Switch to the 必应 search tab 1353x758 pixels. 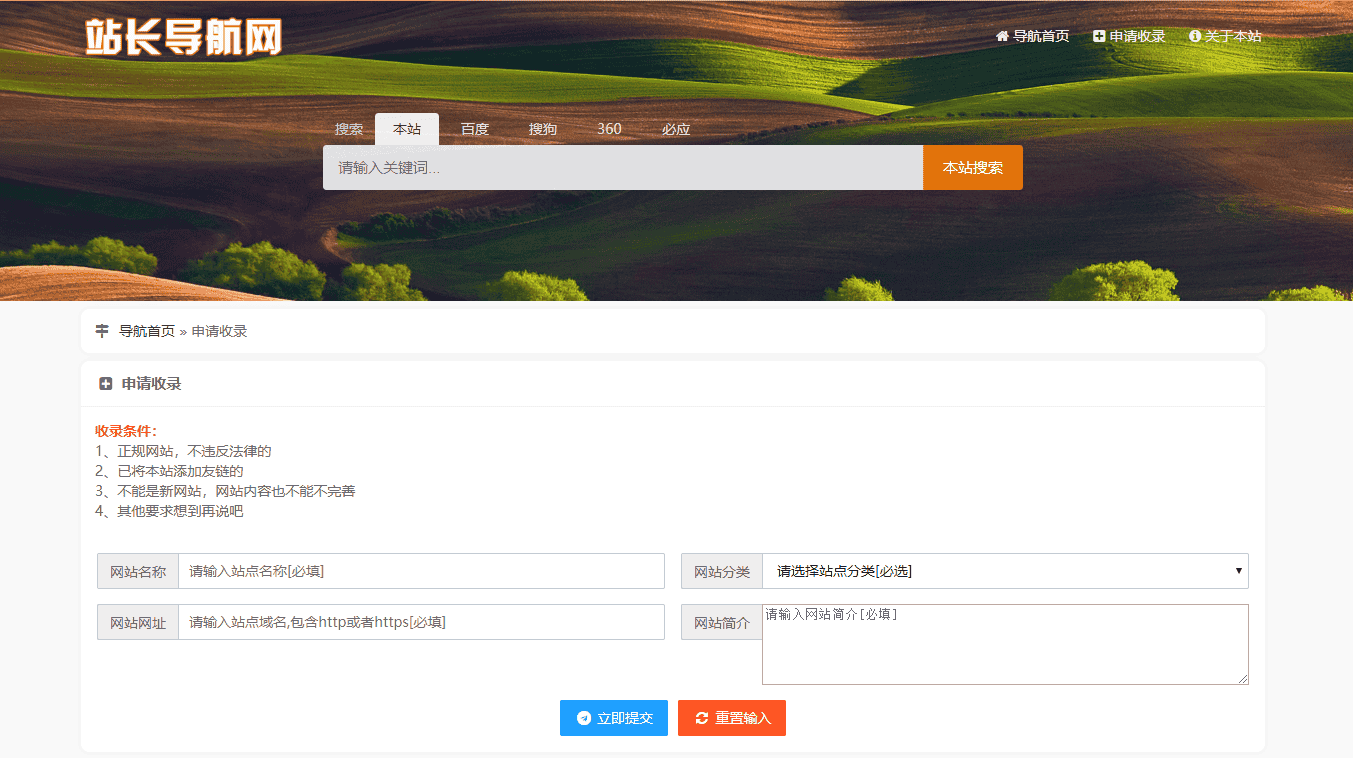(x=676, y=129)
